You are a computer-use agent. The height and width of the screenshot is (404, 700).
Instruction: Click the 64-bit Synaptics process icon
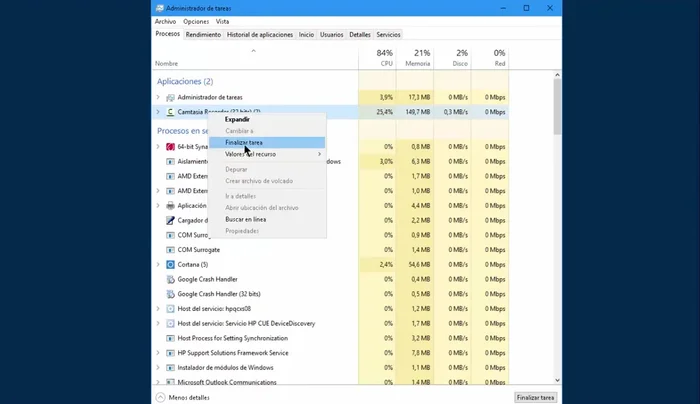(x=170, y=146)
